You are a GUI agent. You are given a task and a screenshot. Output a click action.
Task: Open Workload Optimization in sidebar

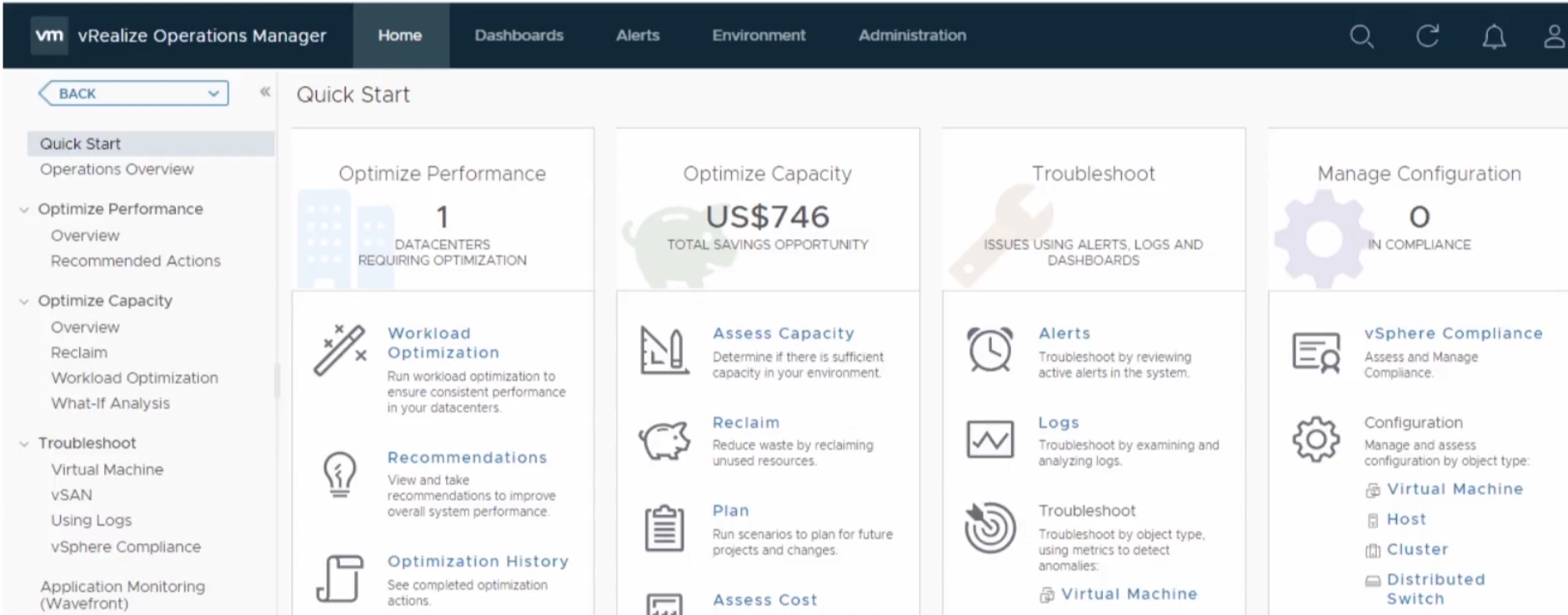pos(134,377)
